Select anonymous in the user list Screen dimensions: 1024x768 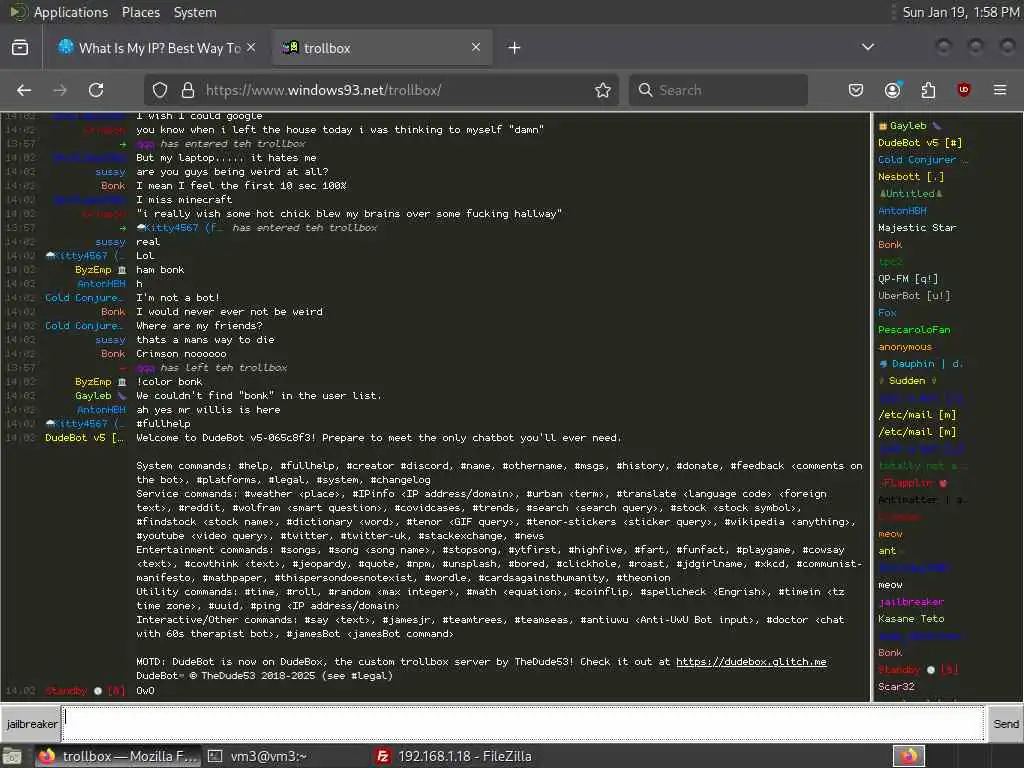coord(905,346)
